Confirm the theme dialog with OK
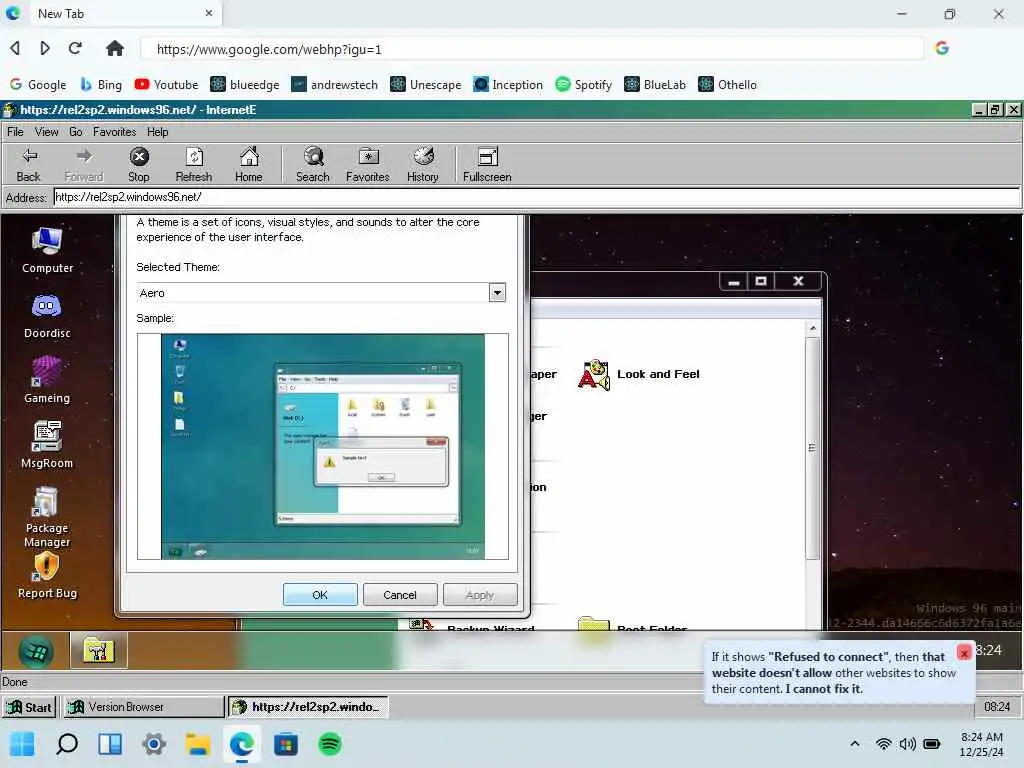Image resolution: width=1024 pixels, height=768 pixels. pos(320,595)
